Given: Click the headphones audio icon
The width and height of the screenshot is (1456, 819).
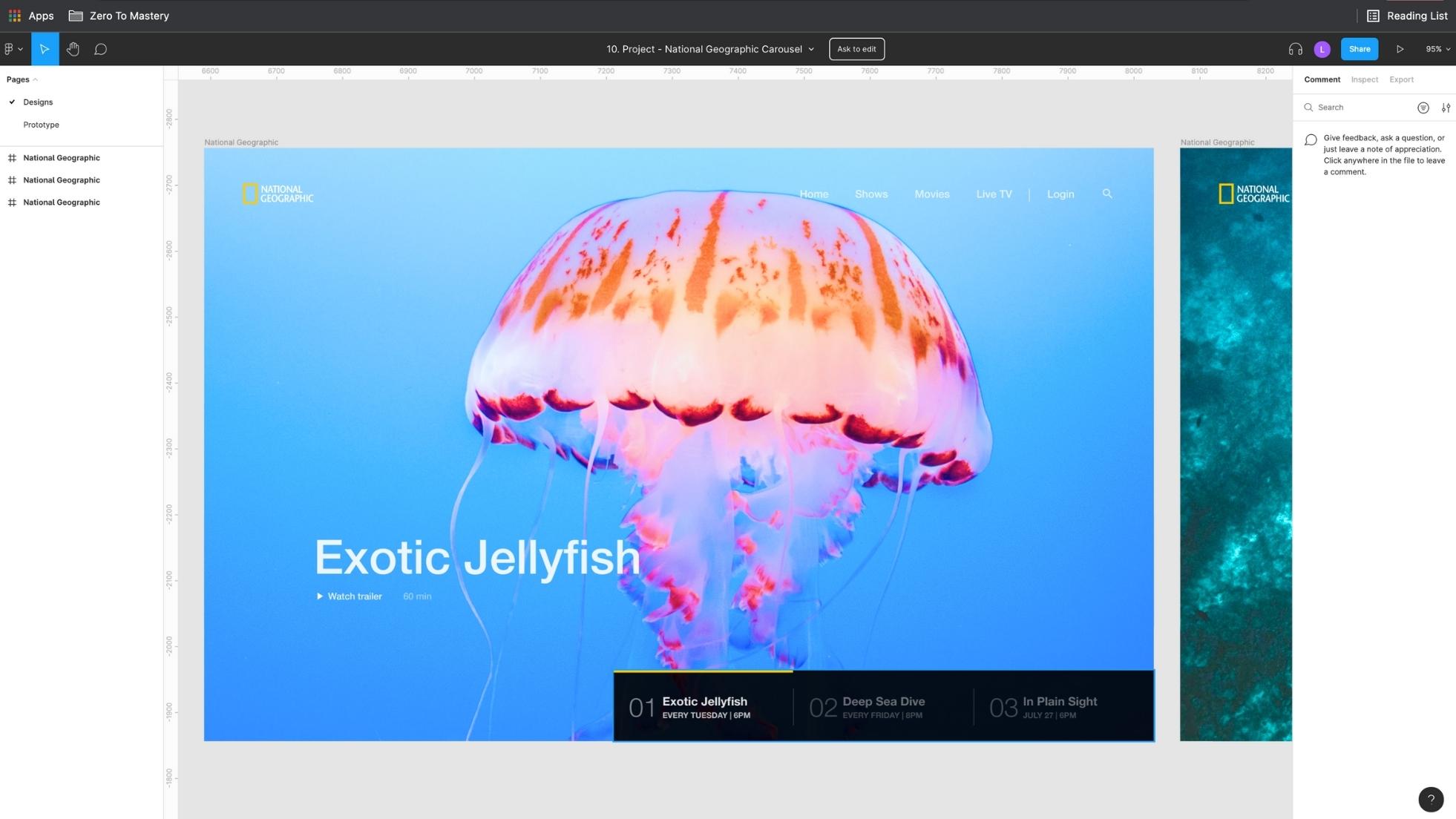Looking at the screenshot, I should [1295, 49].
